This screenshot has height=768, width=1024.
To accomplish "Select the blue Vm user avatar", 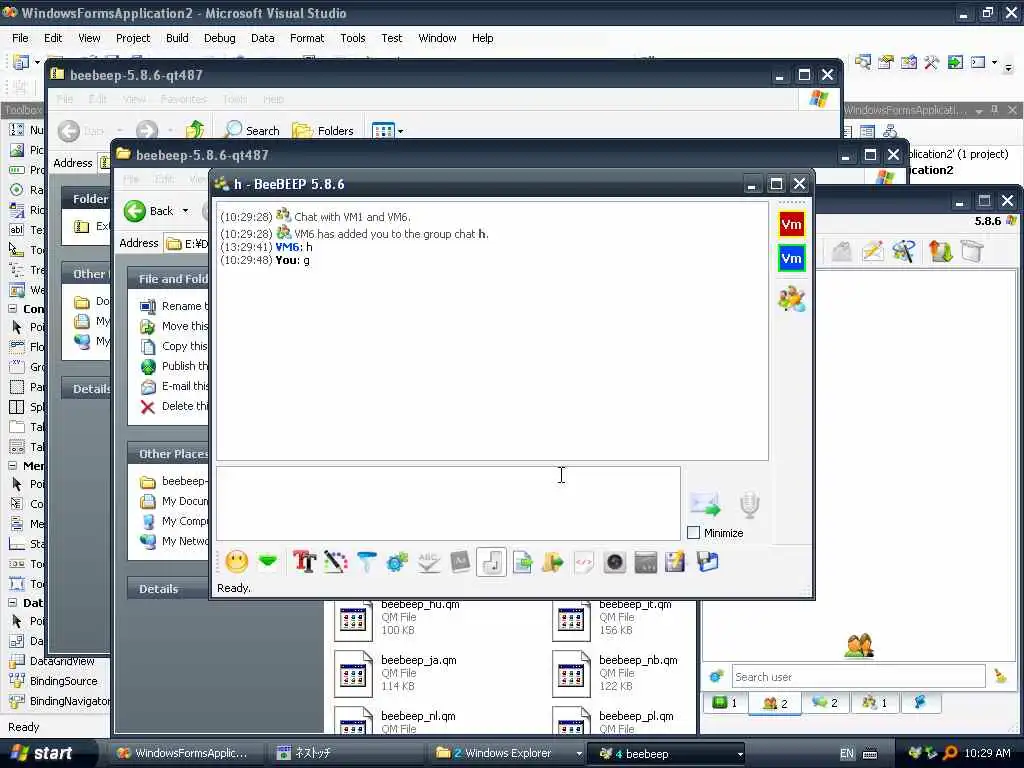I will pos(792,258).
